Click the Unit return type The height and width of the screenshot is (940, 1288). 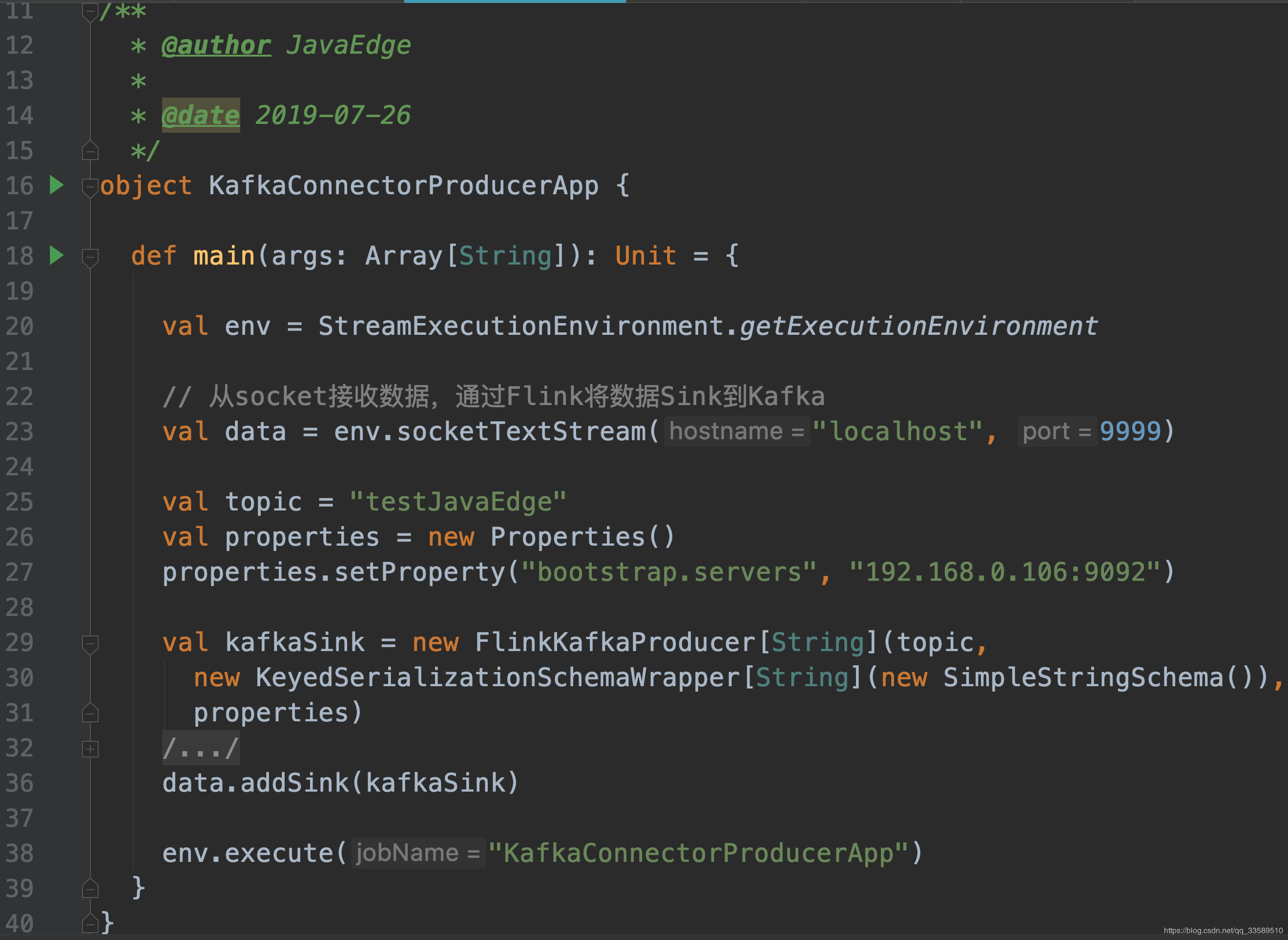tap(645, 255)
